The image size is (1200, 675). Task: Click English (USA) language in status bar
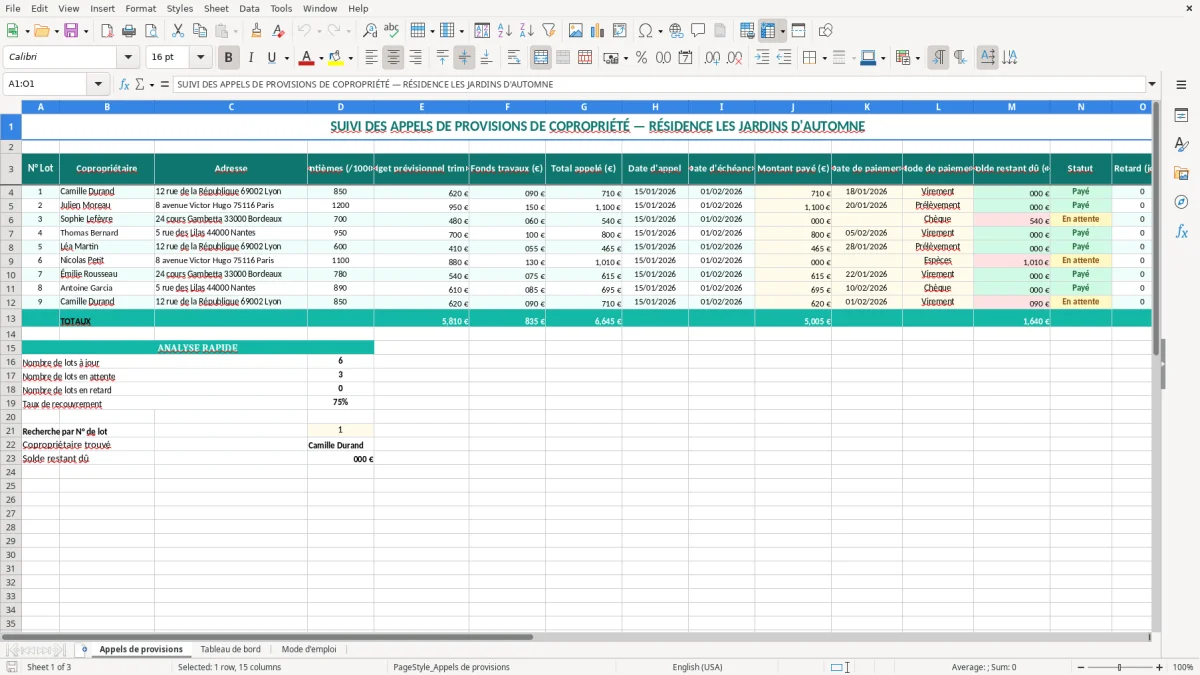[x=697, y=667]
